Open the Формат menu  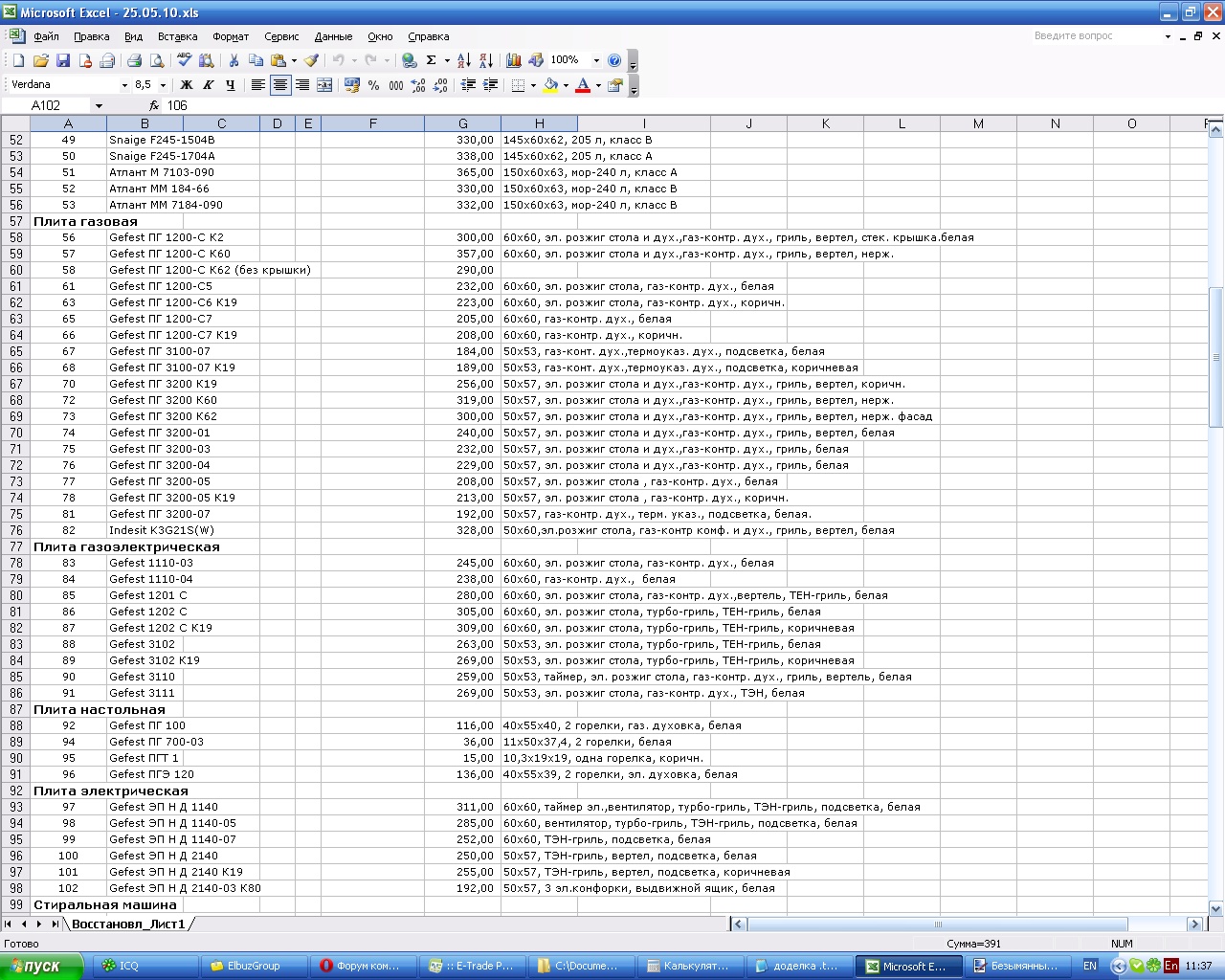(231, 36)
